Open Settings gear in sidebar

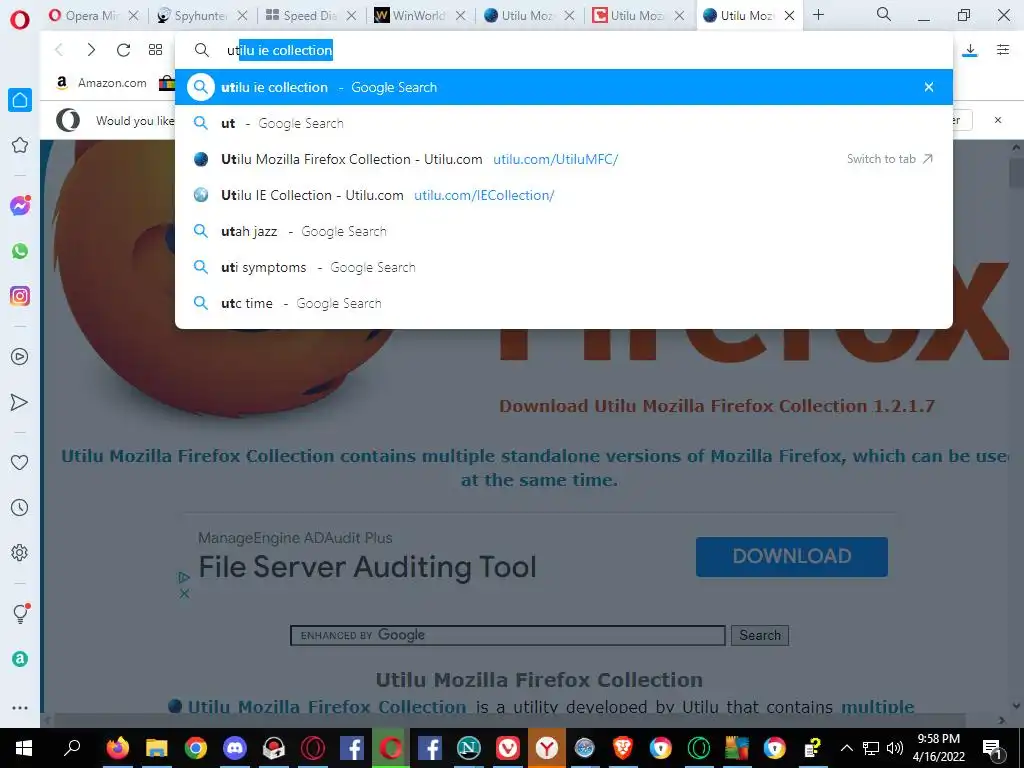pos(20,552)
